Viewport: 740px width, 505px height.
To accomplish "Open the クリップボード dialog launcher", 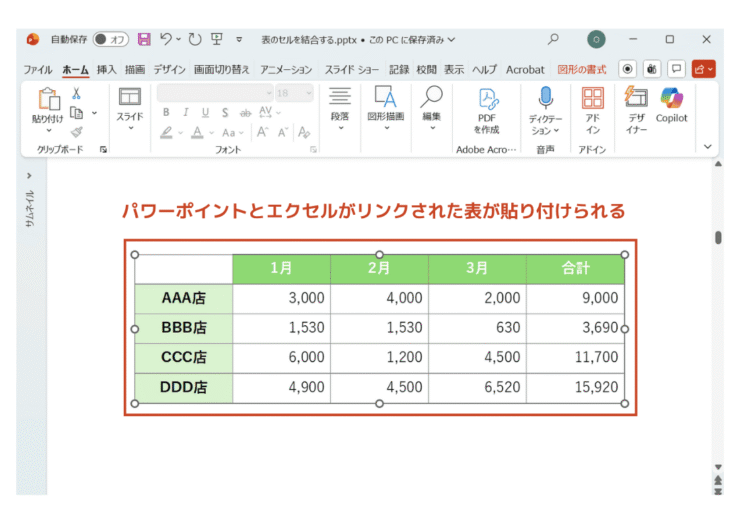I will click(x=103, y=150).
